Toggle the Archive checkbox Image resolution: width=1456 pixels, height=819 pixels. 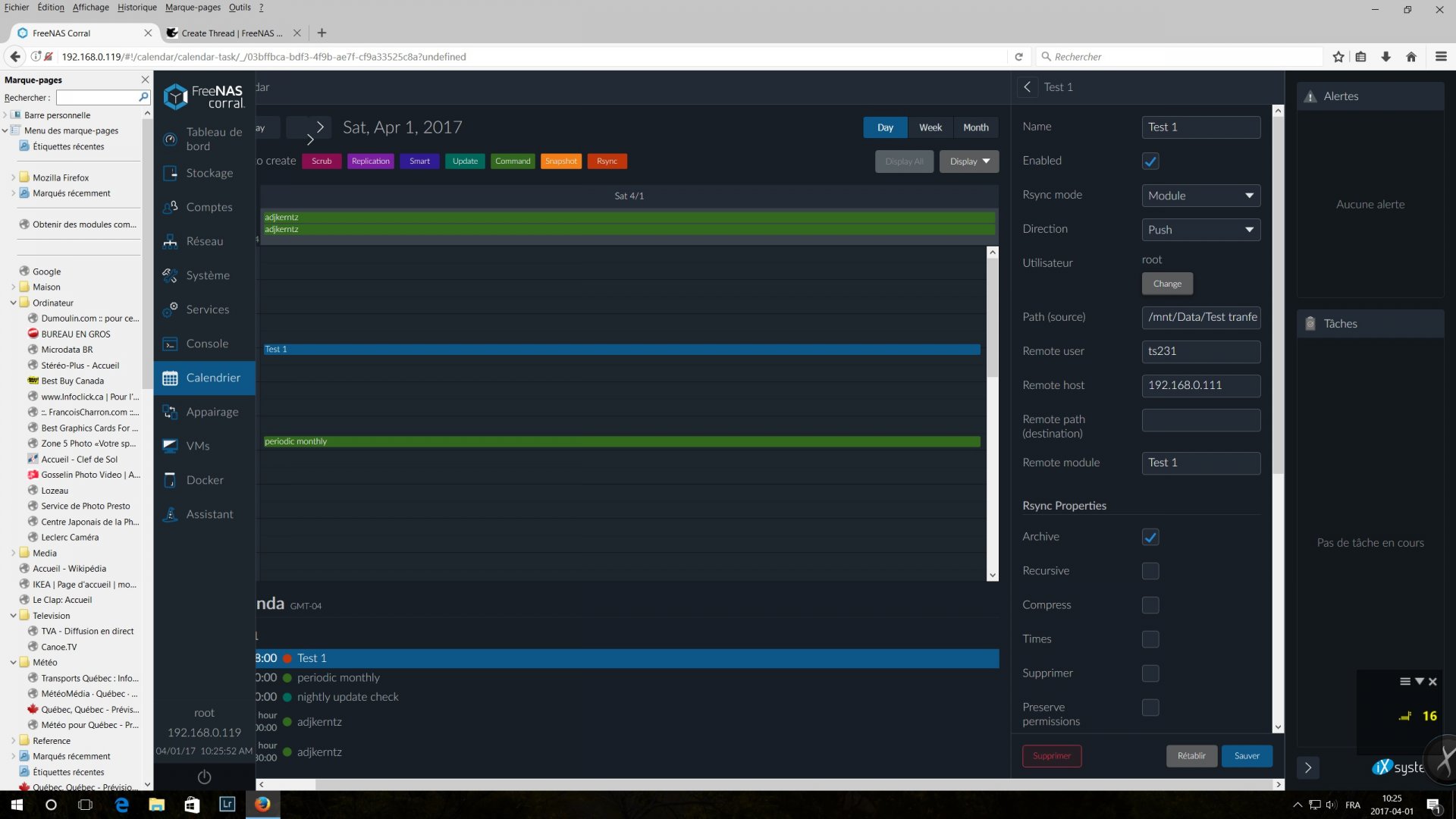click(x=1150, y=537)
